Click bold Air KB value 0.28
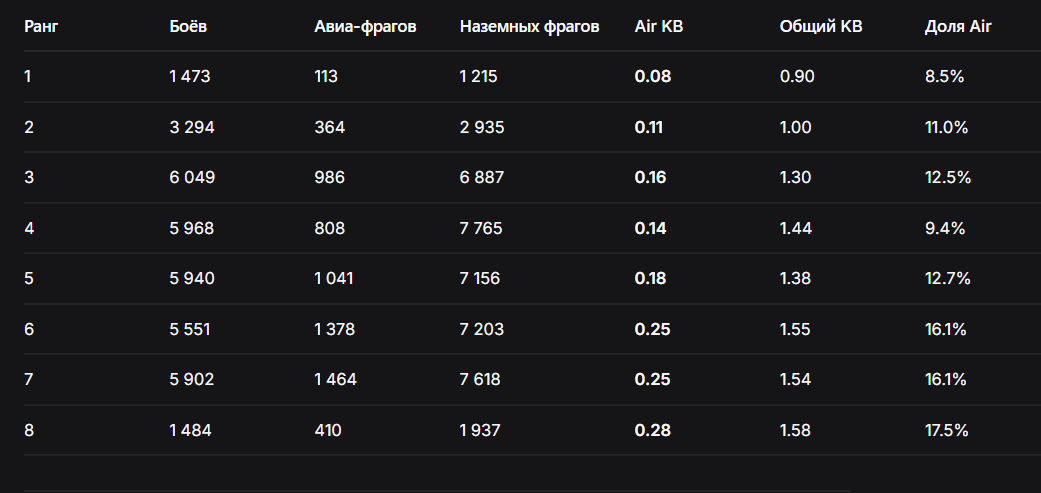 pyautogui.click(x=652, y=430)
